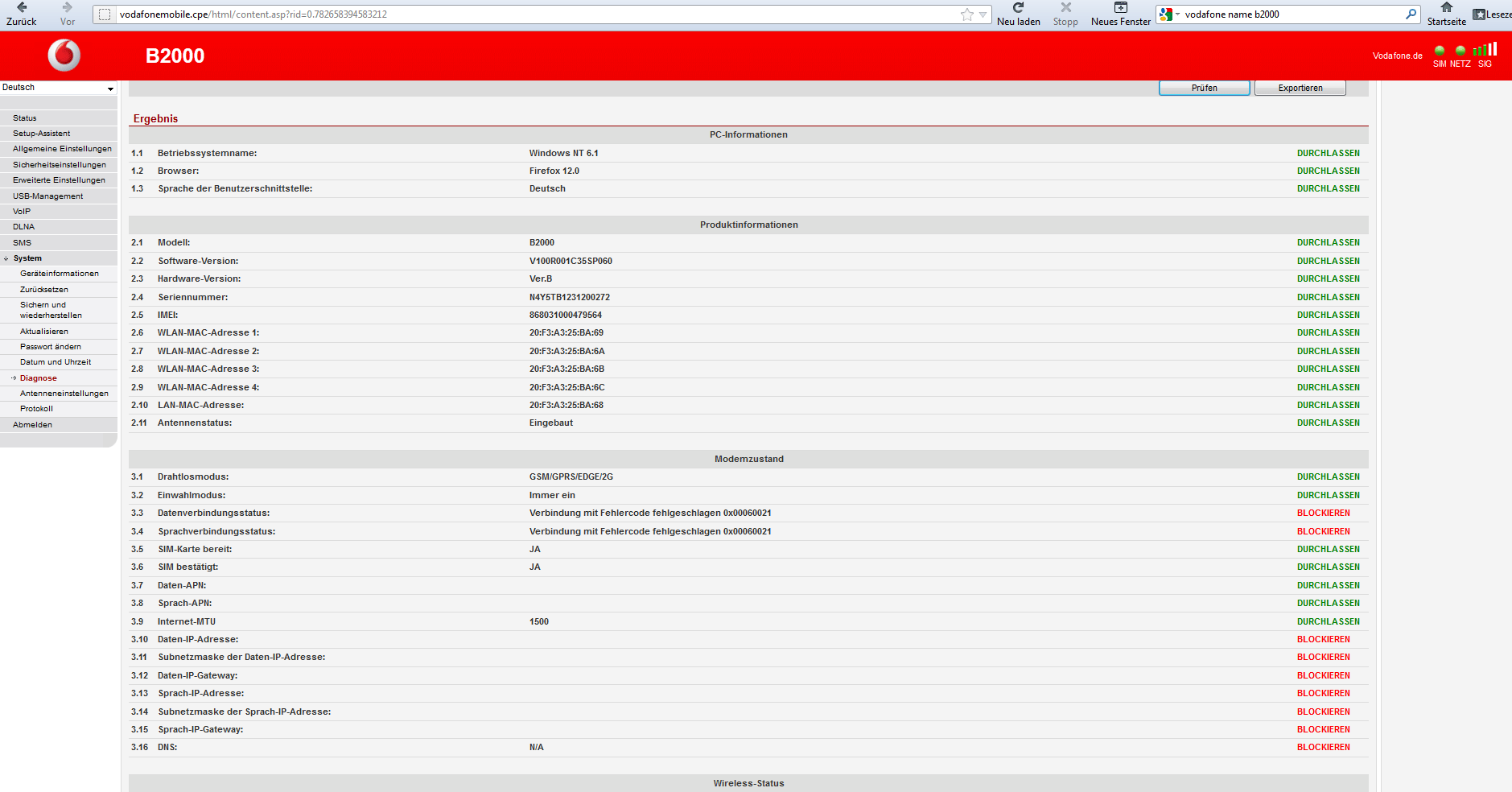
Task: Click the Vor forward arrow
Action: point(68,8)
